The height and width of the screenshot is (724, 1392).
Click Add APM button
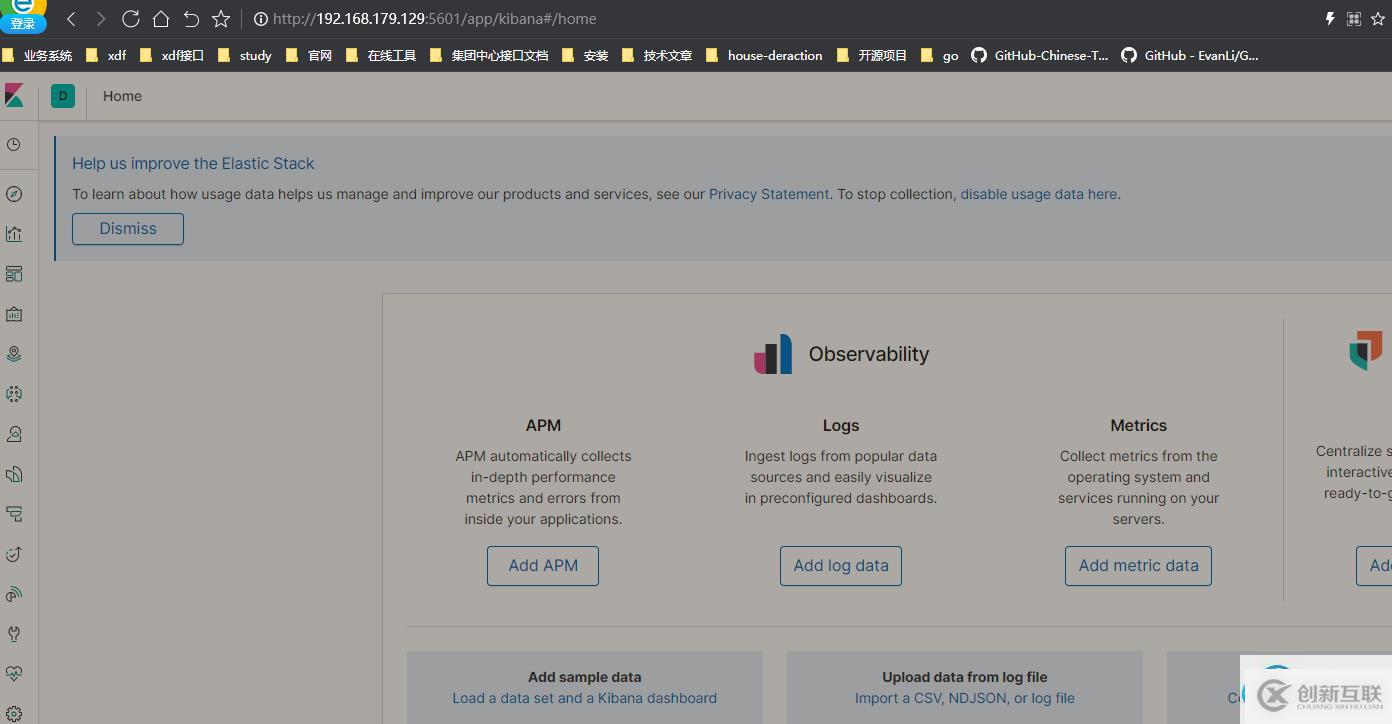[543, 566]
